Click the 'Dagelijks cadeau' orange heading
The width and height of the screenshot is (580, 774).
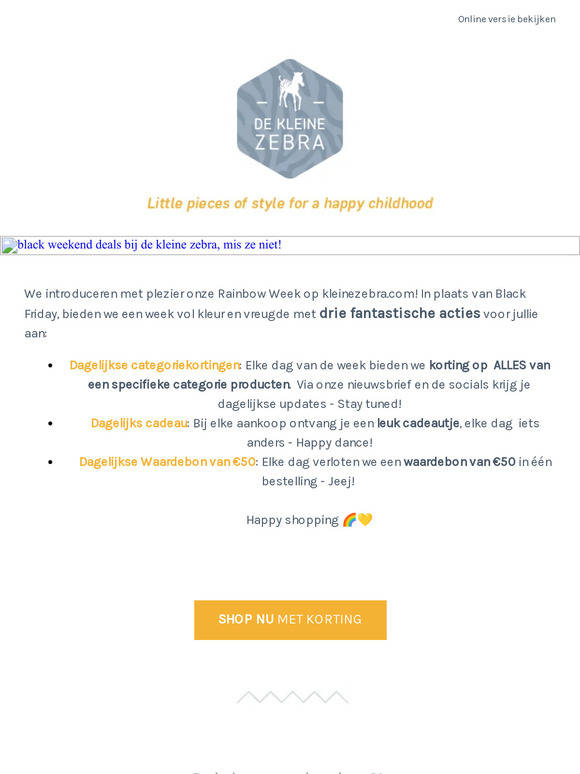coord(139,424)
